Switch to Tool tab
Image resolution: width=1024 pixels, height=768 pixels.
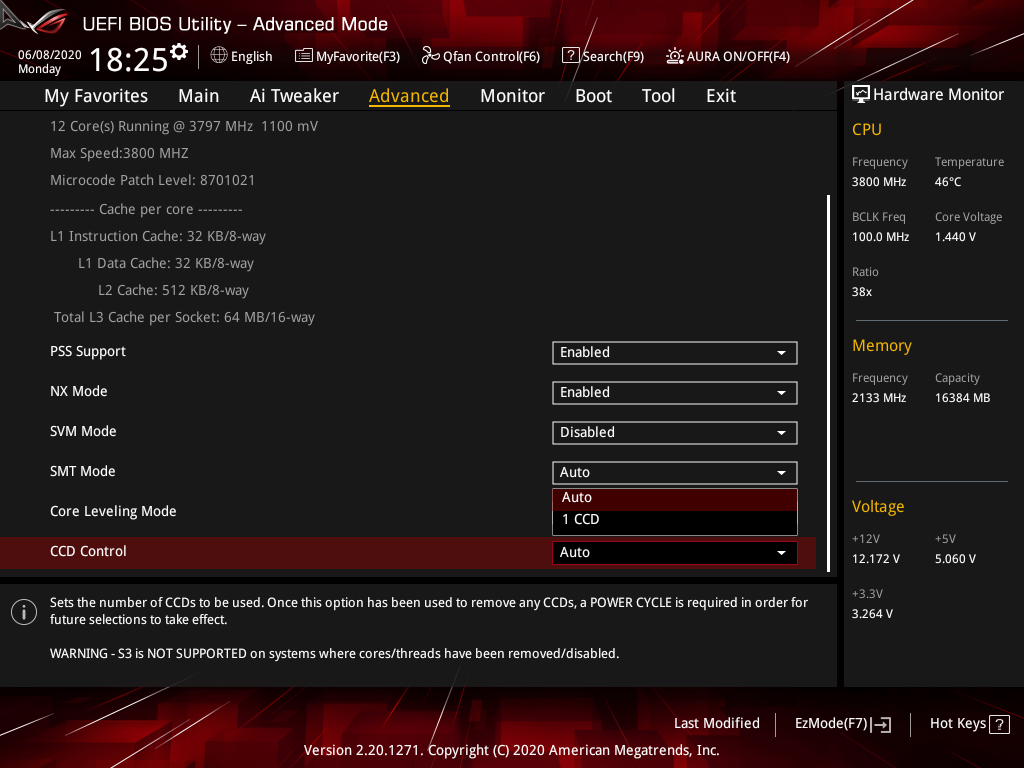point(658,96)
